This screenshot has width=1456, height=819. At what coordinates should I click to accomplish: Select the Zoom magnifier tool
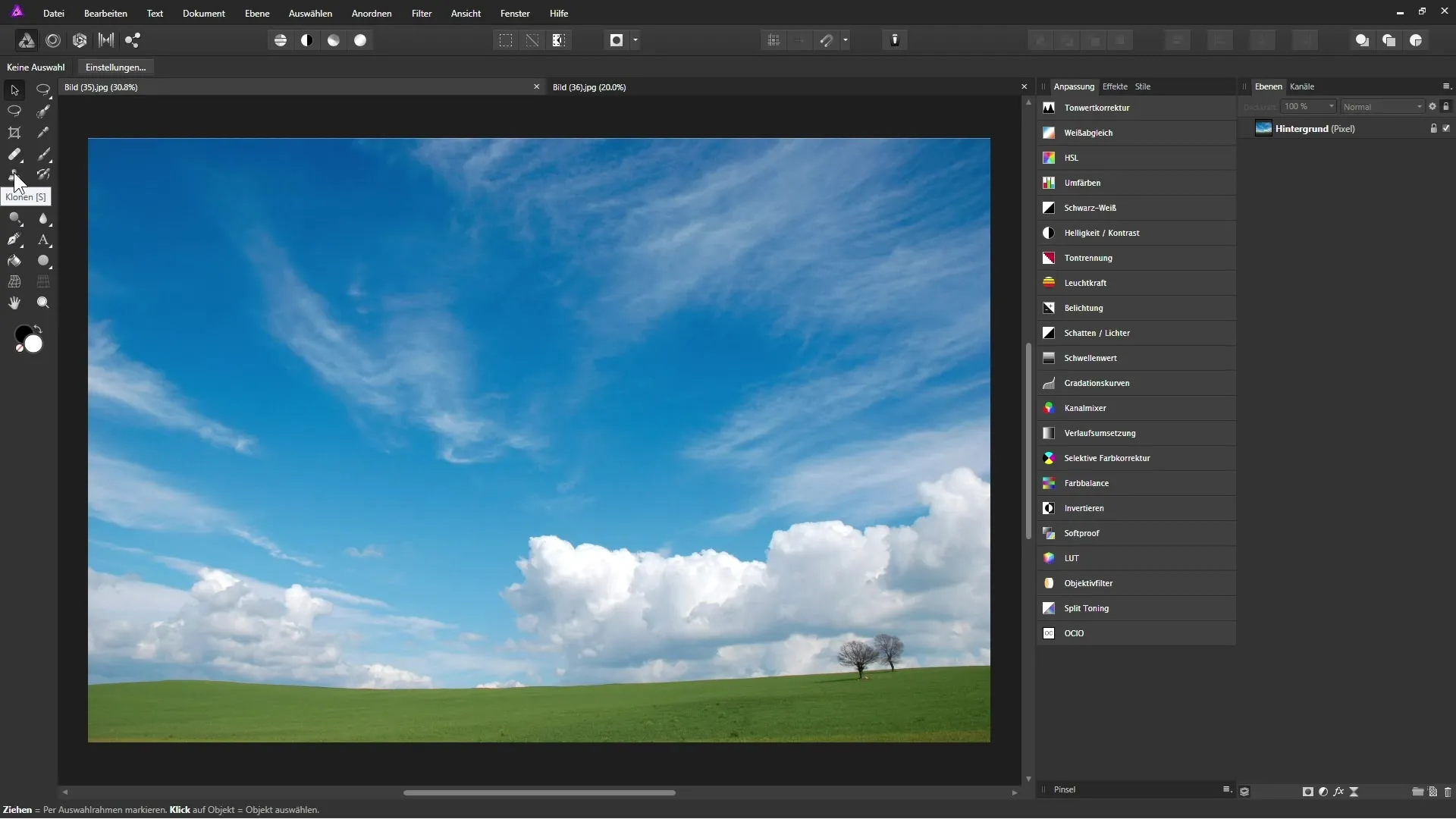pyautogui.click(x=43, y=303)
